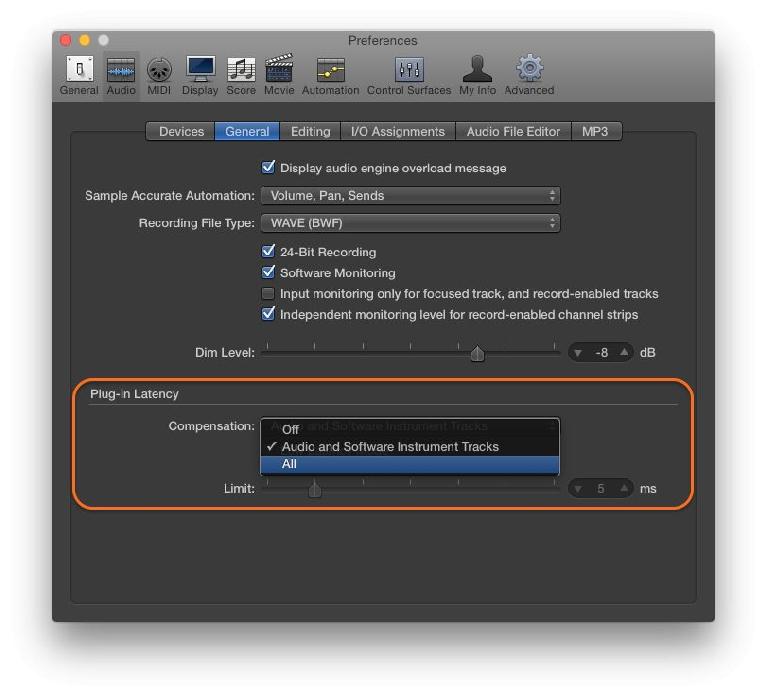
Task: Increase Limit ms with up arrow
Action: point(624,488)
